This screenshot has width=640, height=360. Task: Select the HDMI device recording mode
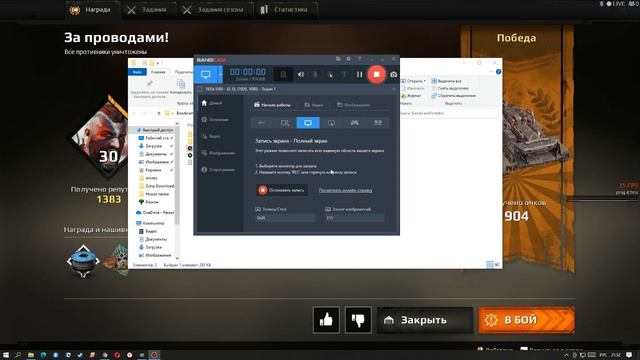pos(378,122)
